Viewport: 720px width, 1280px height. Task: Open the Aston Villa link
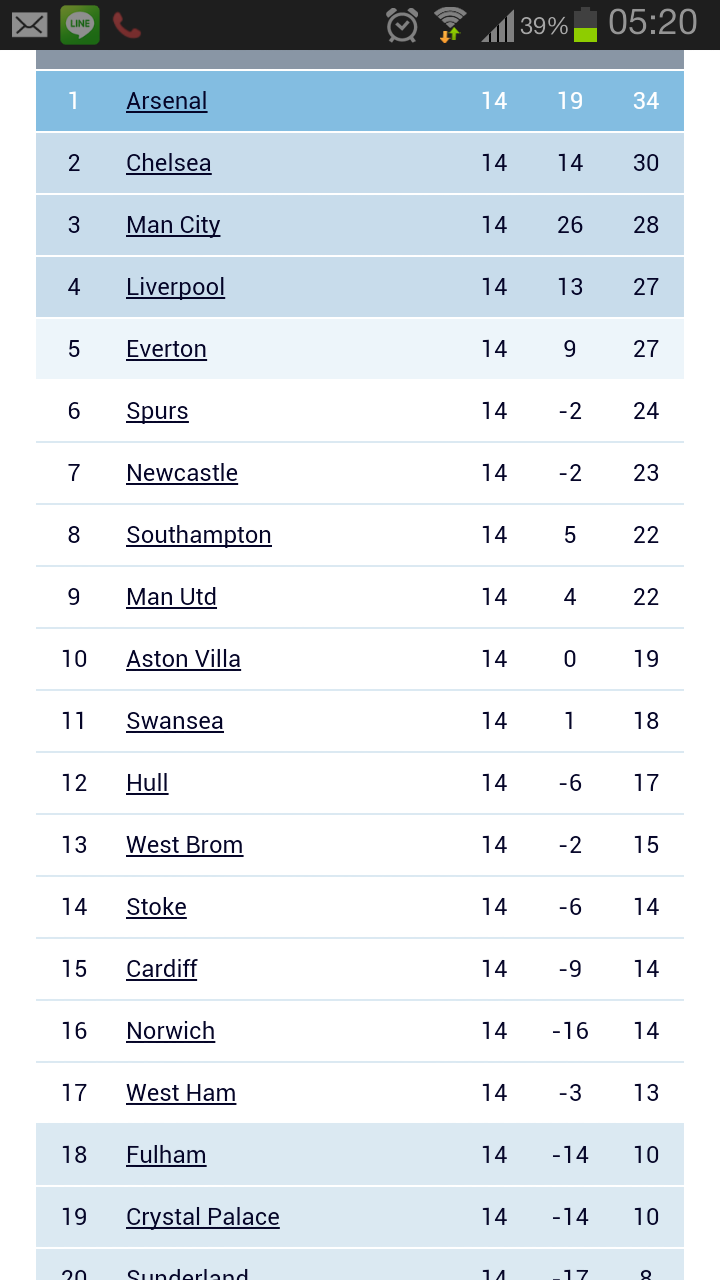183,659
